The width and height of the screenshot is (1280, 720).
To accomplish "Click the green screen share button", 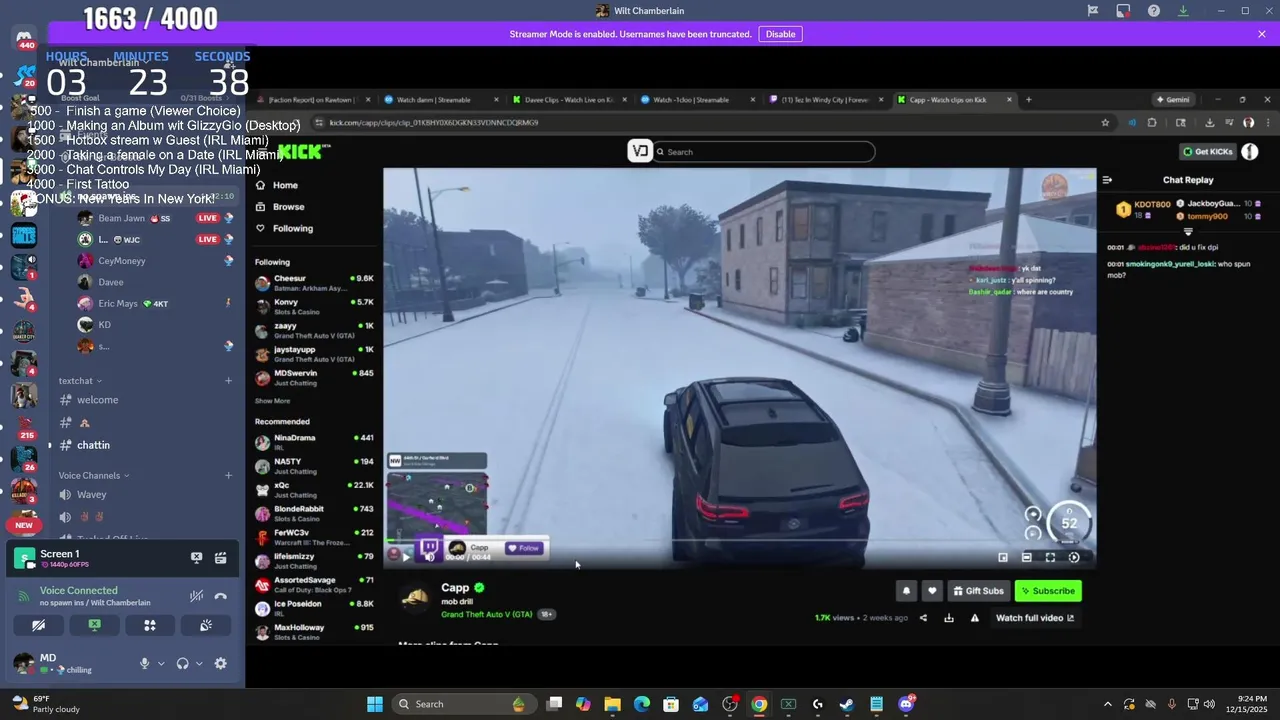I will (x=94, y=625).
